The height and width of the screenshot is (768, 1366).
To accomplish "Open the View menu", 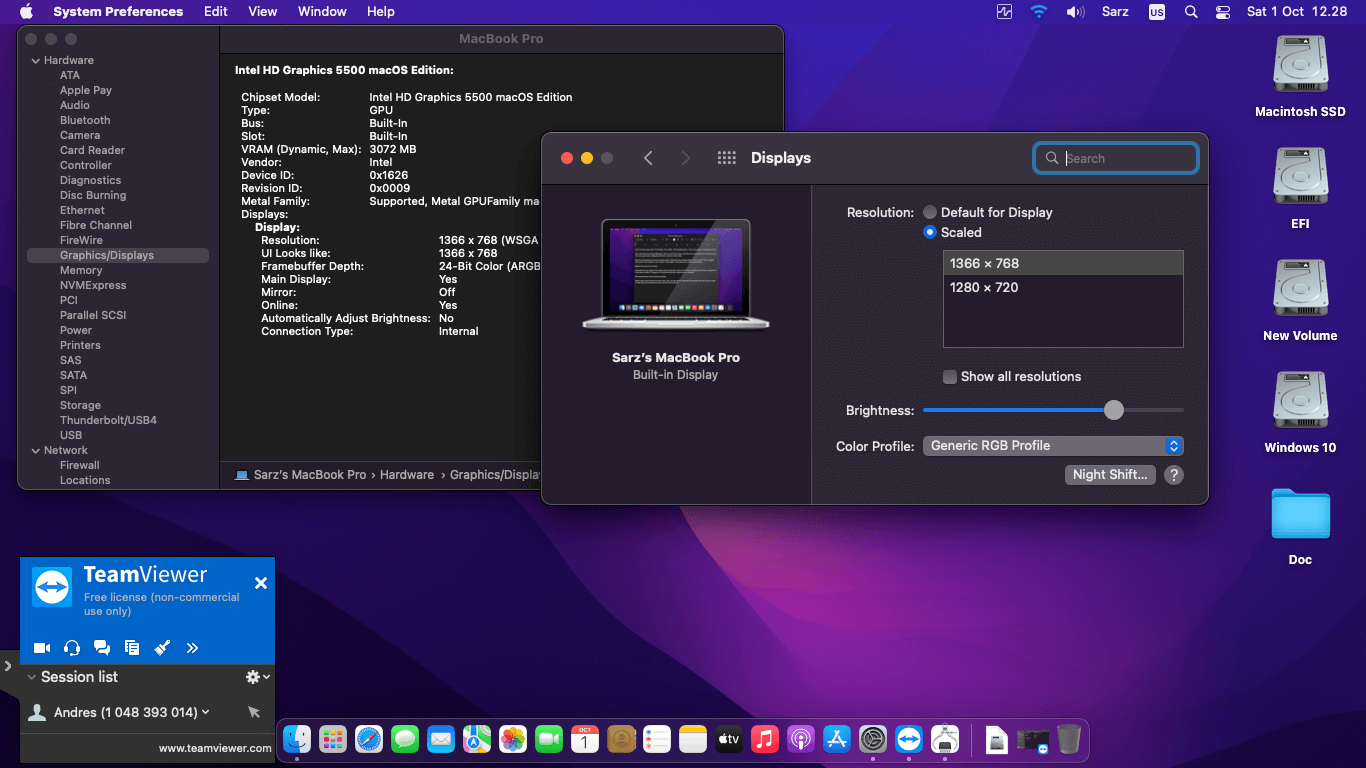I will coord(262,11).
